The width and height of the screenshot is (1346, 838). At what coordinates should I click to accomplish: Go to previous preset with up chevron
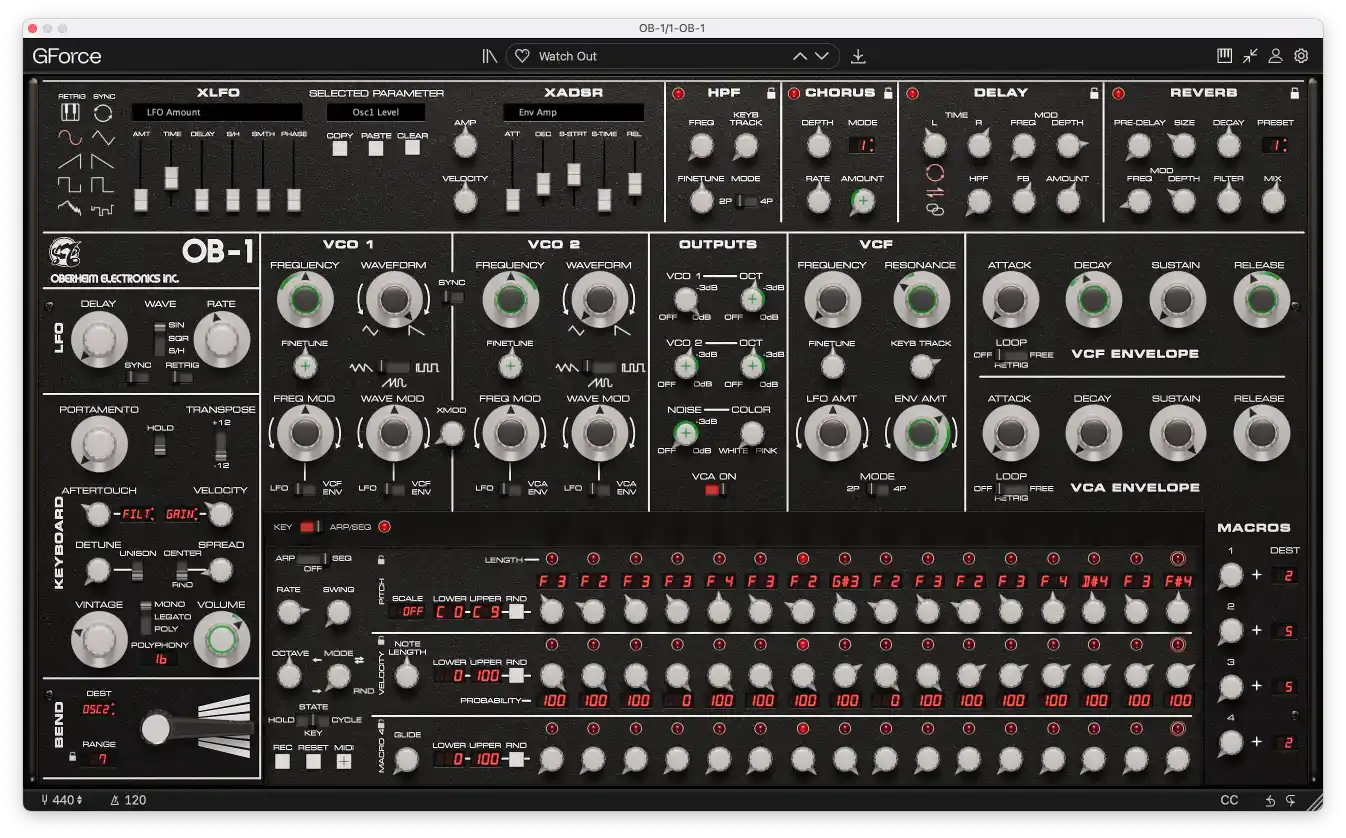click(800, 56)
